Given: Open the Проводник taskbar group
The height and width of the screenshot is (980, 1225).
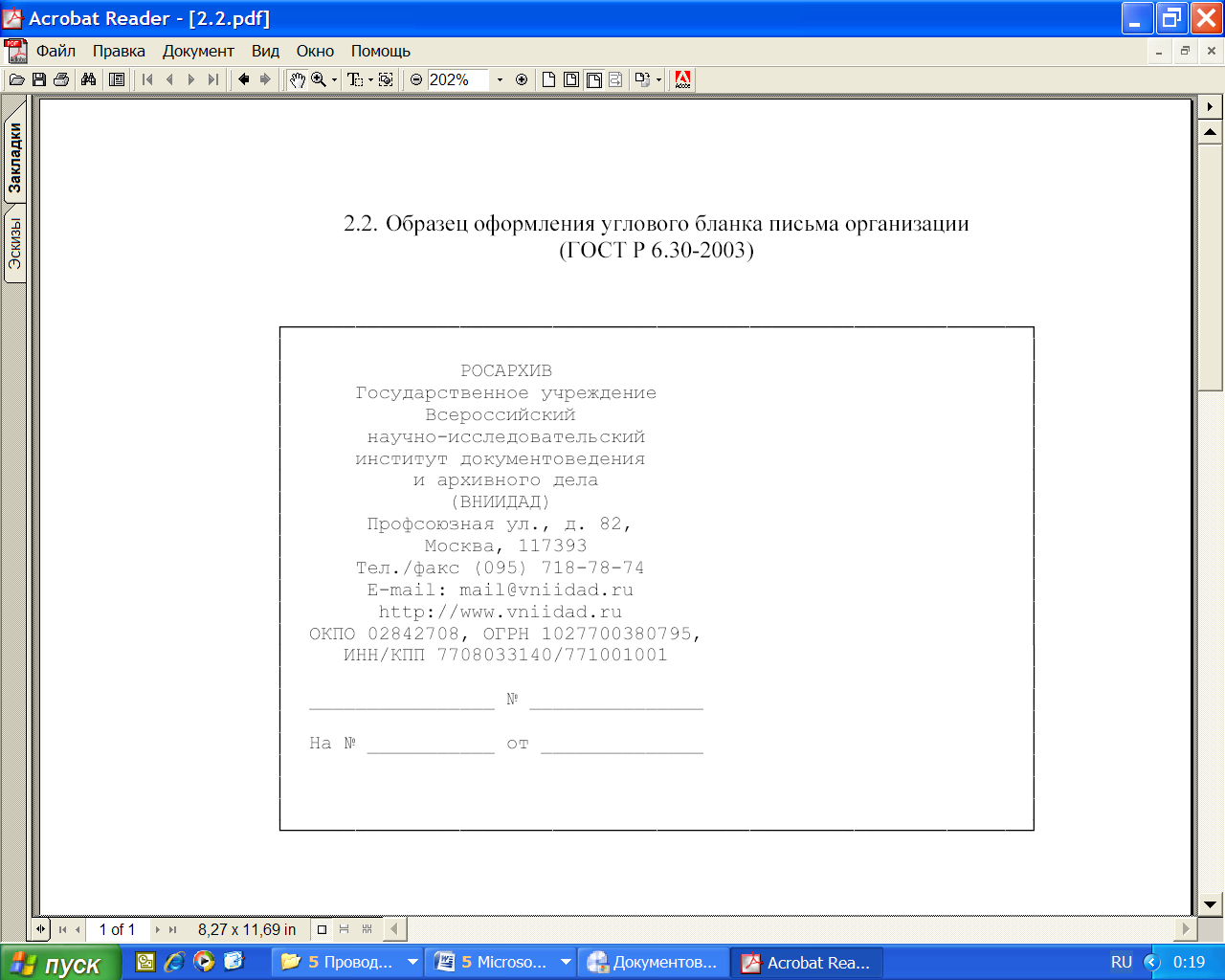Looking at the screenshot, I should pos(348,963).
